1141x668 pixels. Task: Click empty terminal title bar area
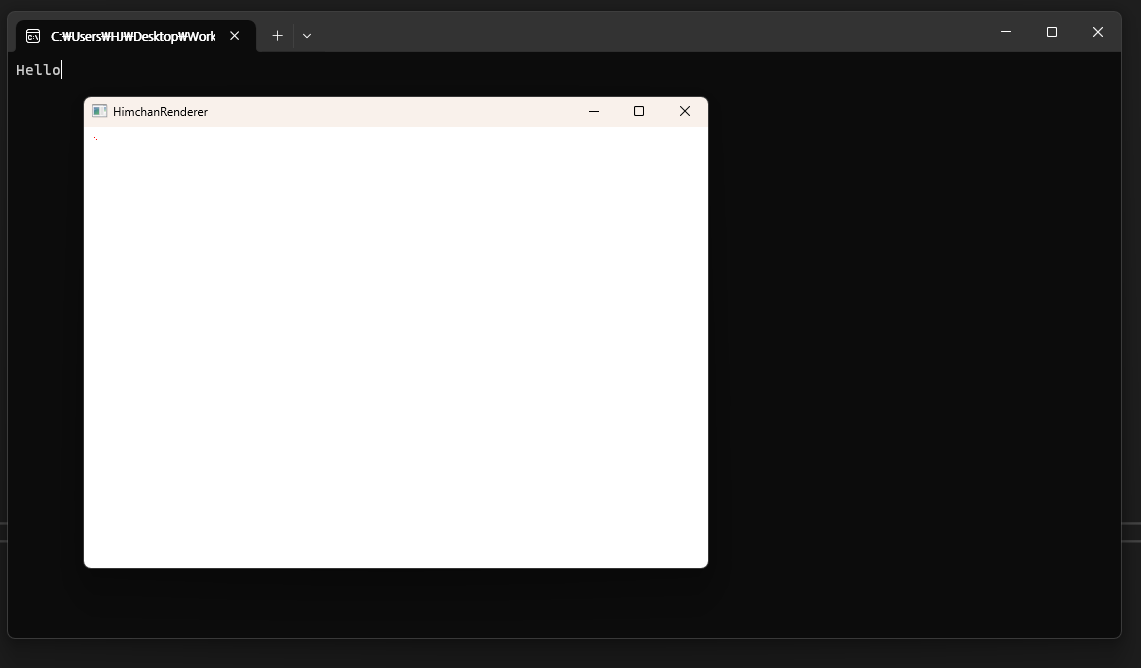650,32
